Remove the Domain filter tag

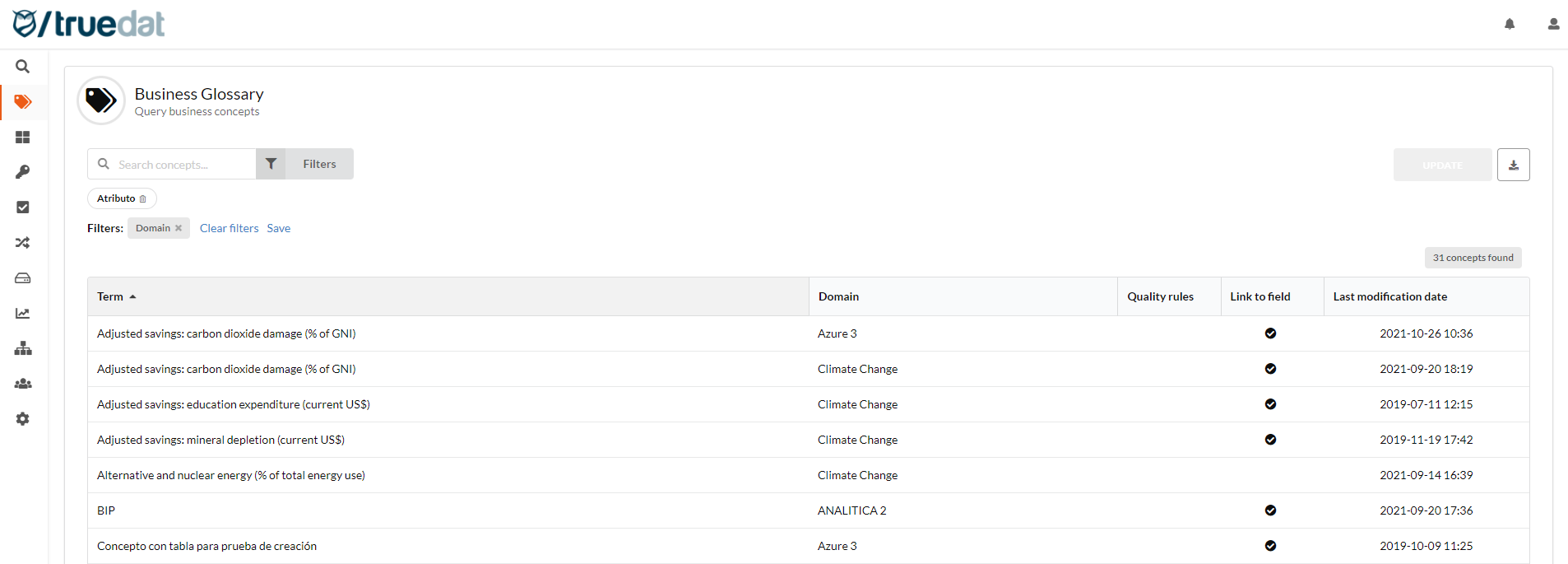(179, 228)
